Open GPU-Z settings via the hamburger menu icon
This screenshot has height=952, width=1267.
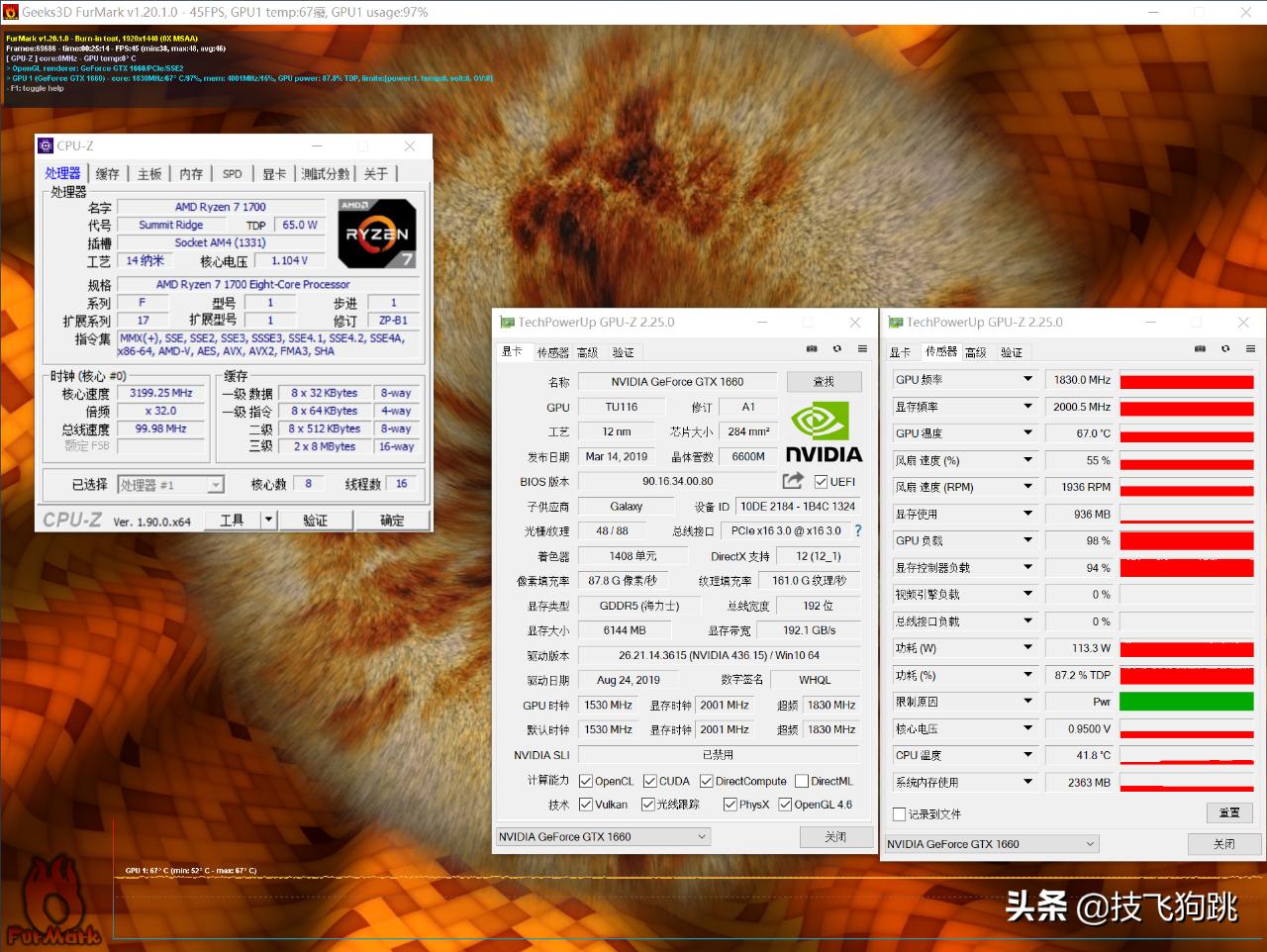point(862,348)
